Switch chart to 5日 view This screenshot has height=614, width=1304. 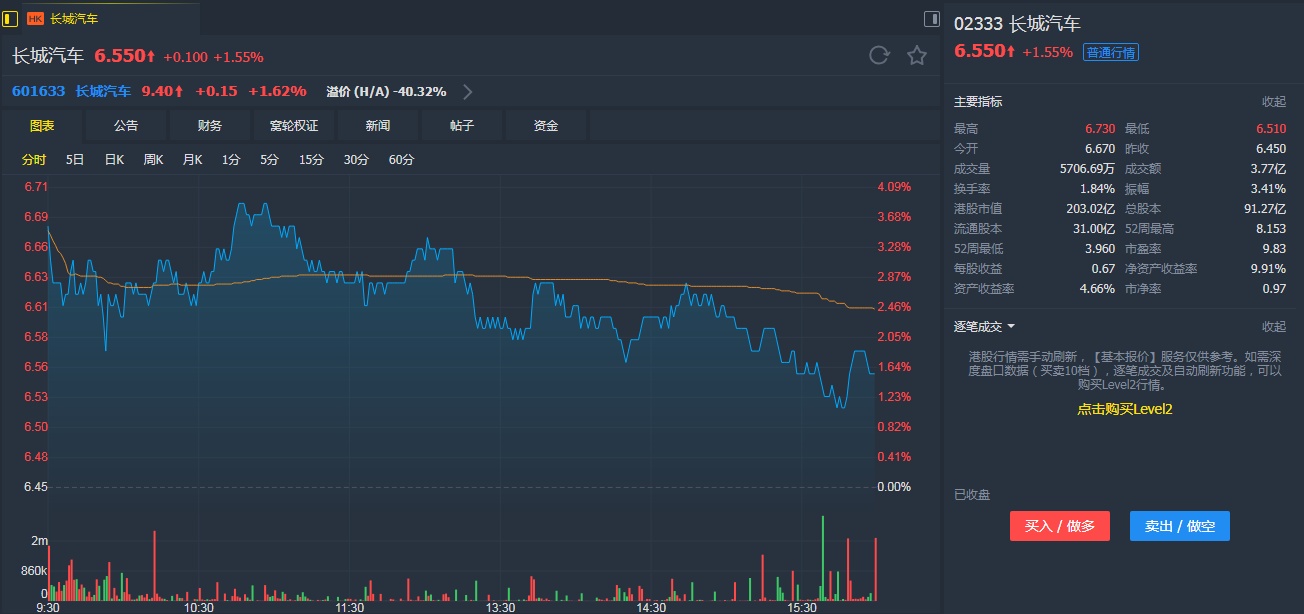click(x=75, y=160)
